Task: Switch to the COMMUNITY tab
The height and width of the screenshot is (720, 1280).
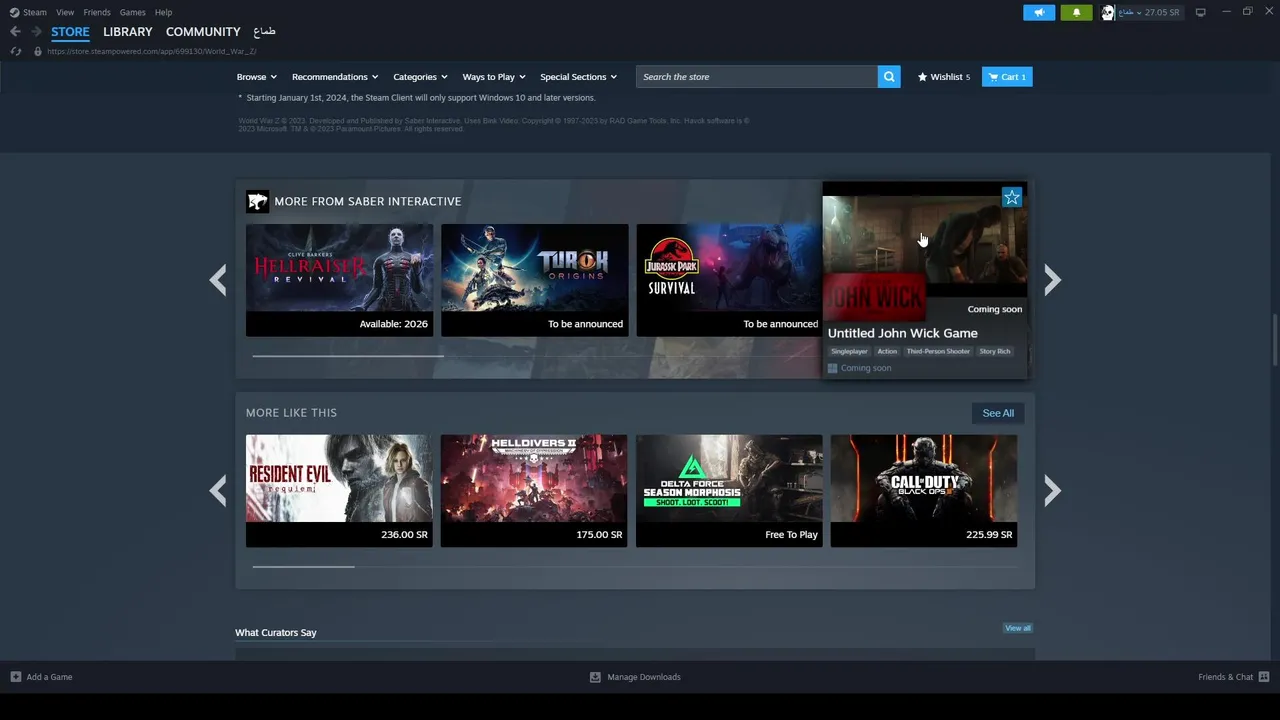Action: click(x=203, y=32)
